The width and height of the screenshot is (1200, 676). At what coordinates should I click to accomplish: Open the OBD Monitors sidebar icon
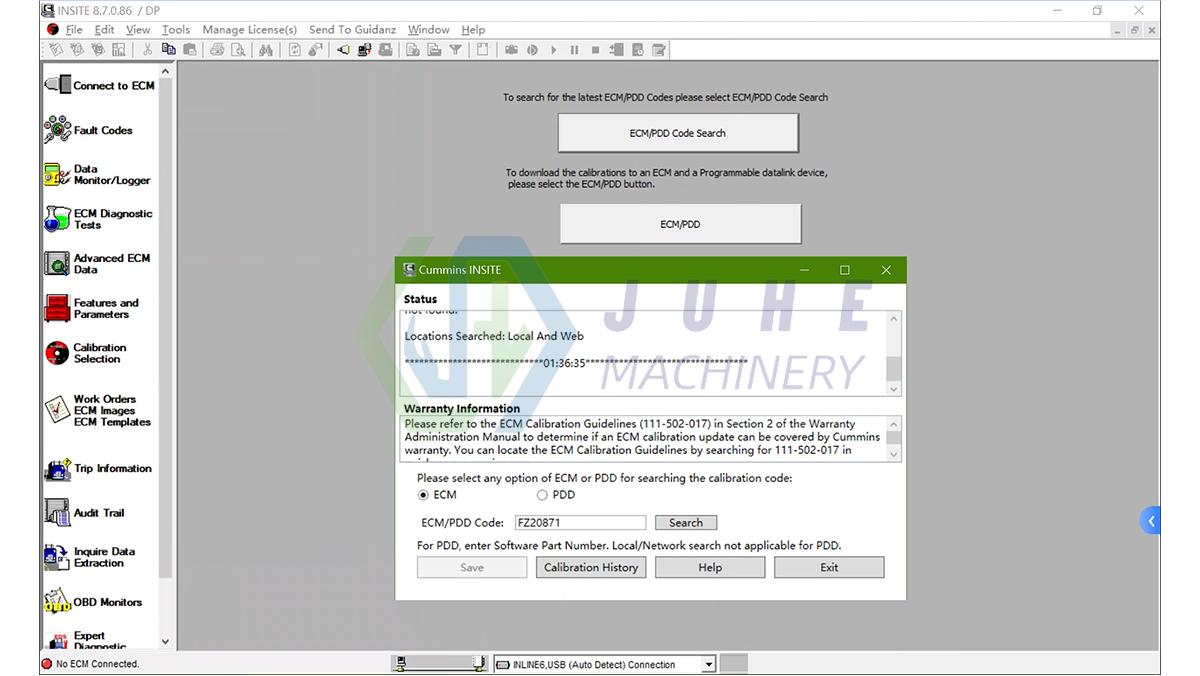pos(57,602)
